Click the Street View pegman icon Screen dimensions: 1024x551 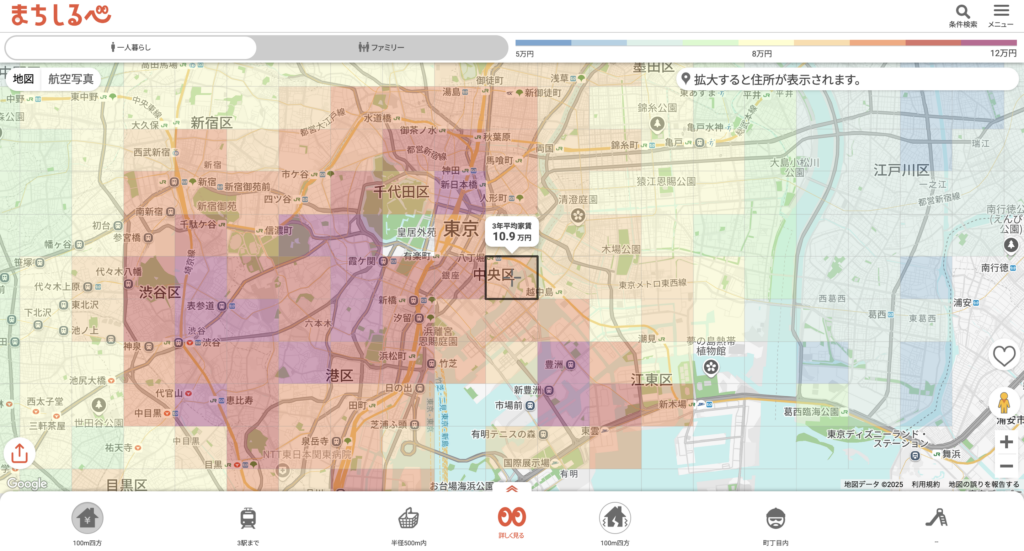(1004, 403)
